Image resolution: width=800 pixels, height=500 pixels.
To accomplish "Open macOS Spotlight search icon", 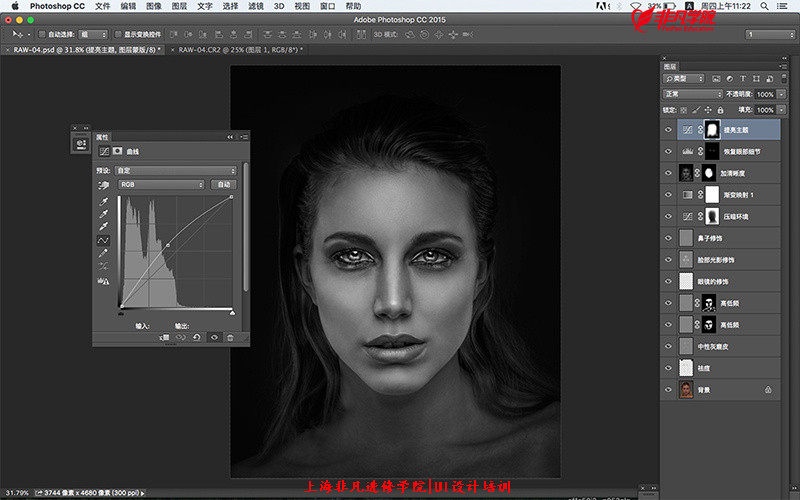I will point(764,6).
